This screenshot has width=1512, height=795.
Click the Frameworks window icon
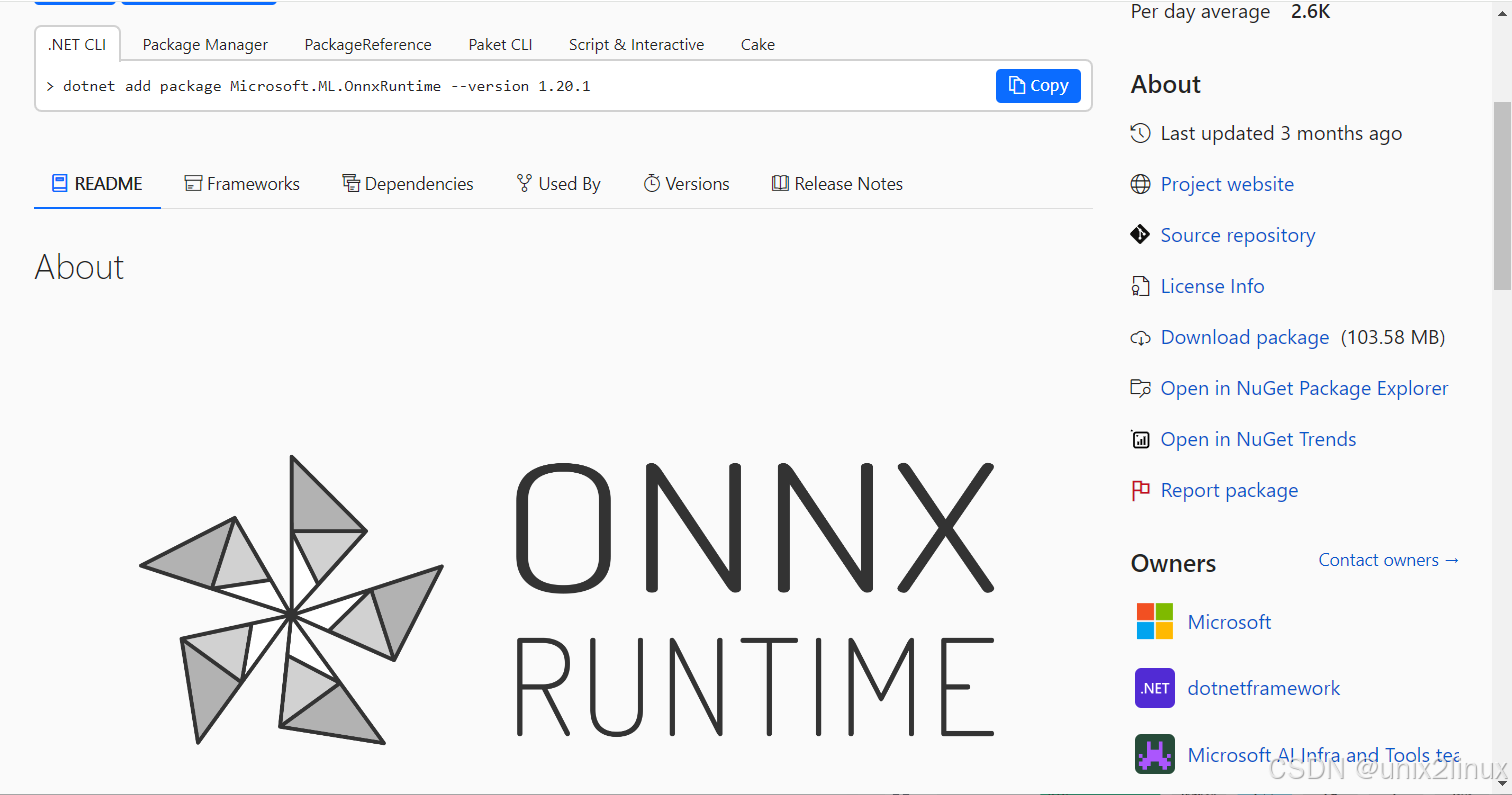click(x=193, y=184)
